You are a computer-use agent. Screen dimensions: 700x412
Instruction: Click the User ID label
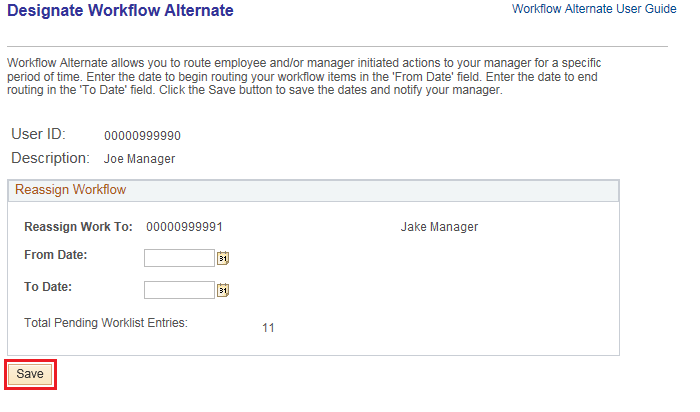(38, 135)
